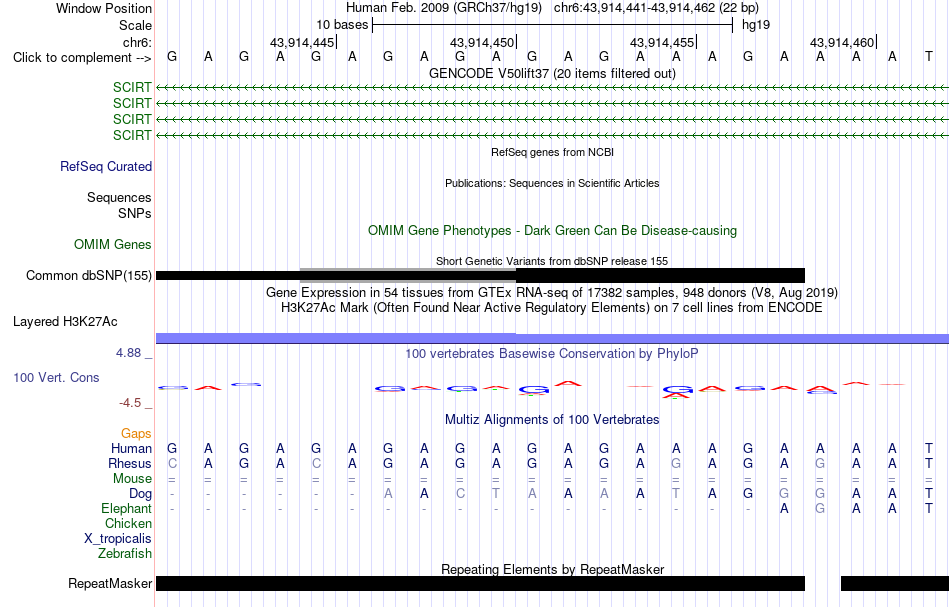The image size is (950, 607).
Task: Click the Sequences subtrack label
Action: (119, 197)
